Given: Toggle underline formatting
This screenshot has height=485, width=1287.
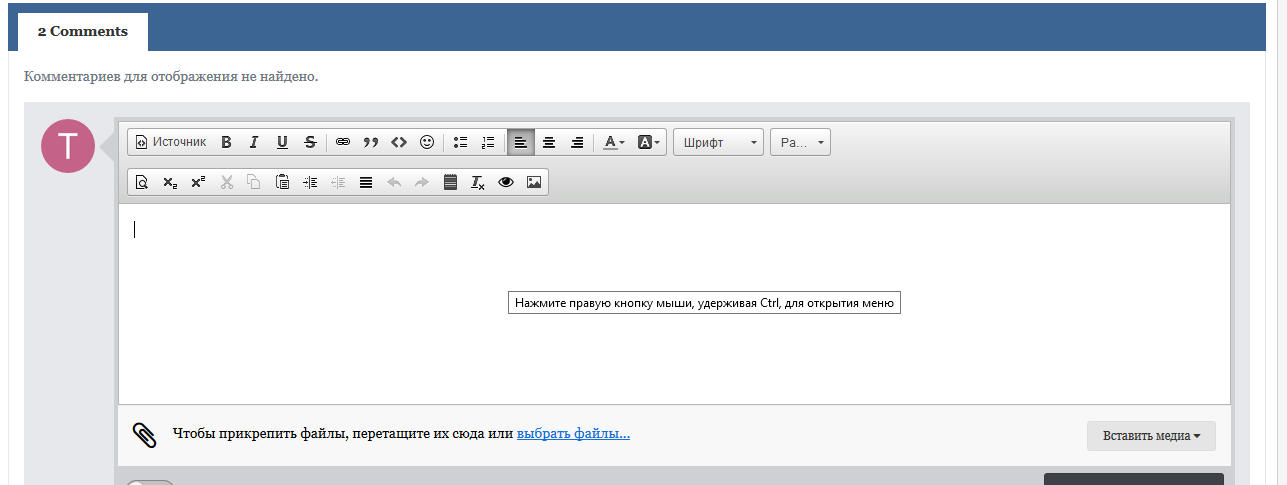Looking at the screenshot, I should 282,142.
